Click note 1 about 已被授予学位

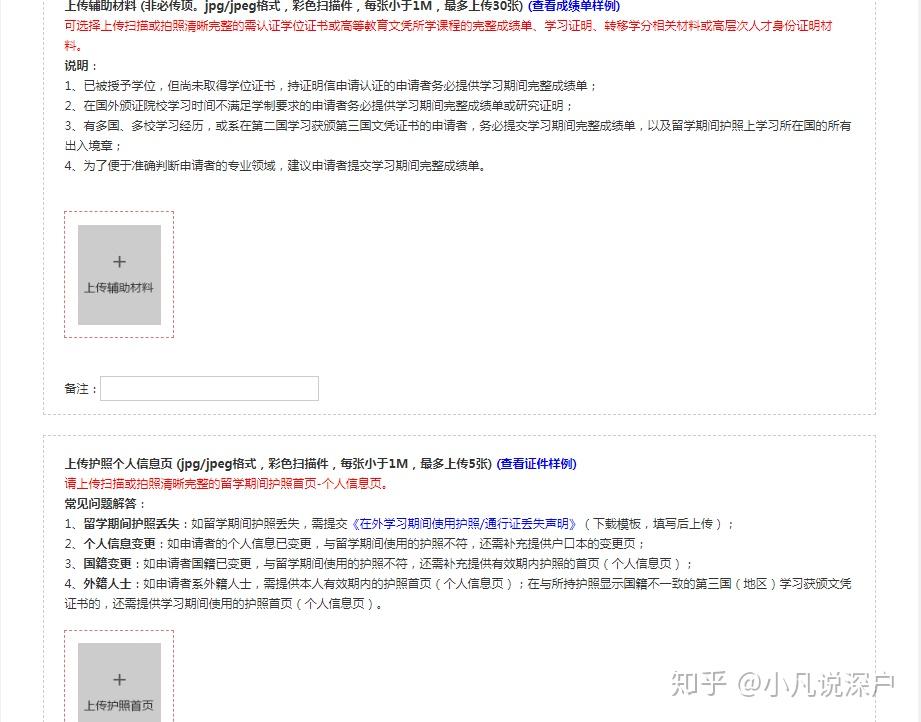(331, 86)
